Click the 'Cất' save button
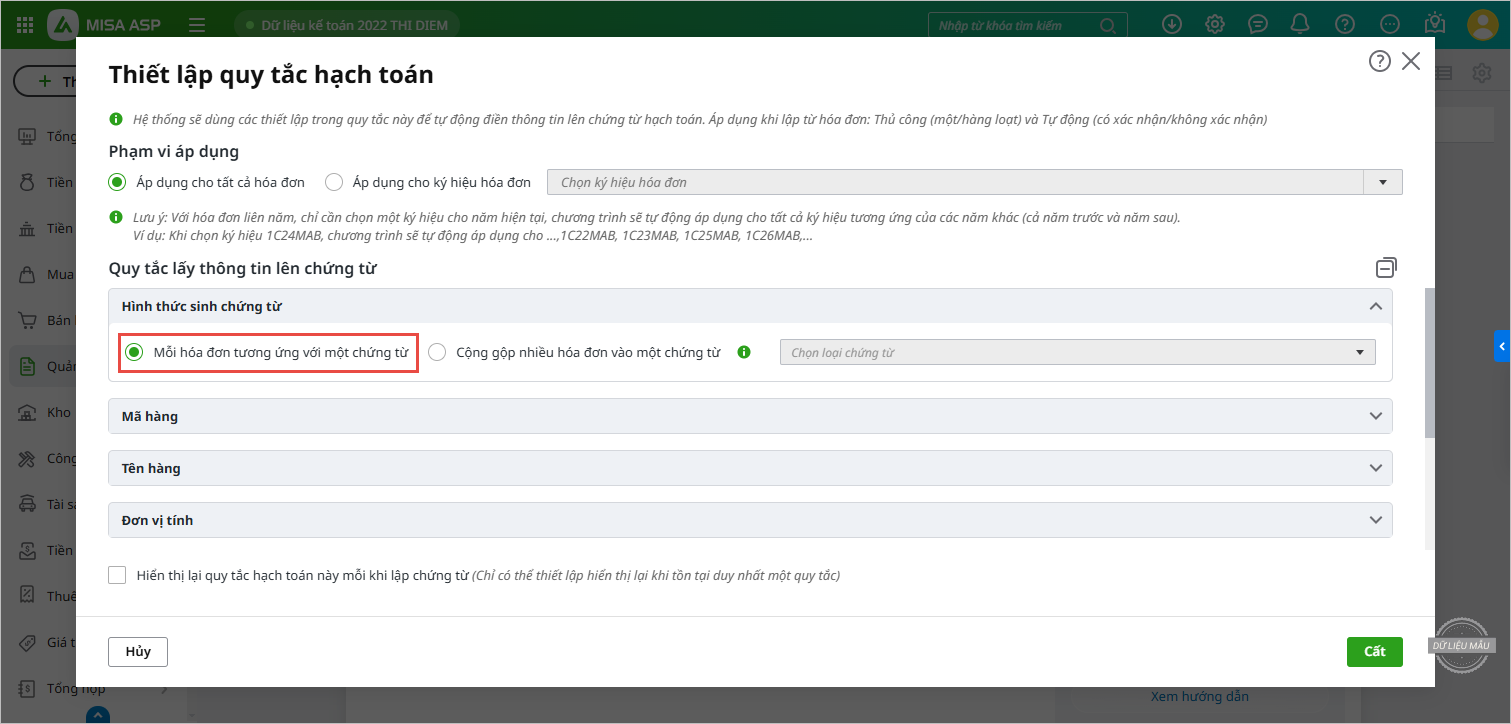This screenshot has height=724, width=1511. click(x=1374, y=651)
